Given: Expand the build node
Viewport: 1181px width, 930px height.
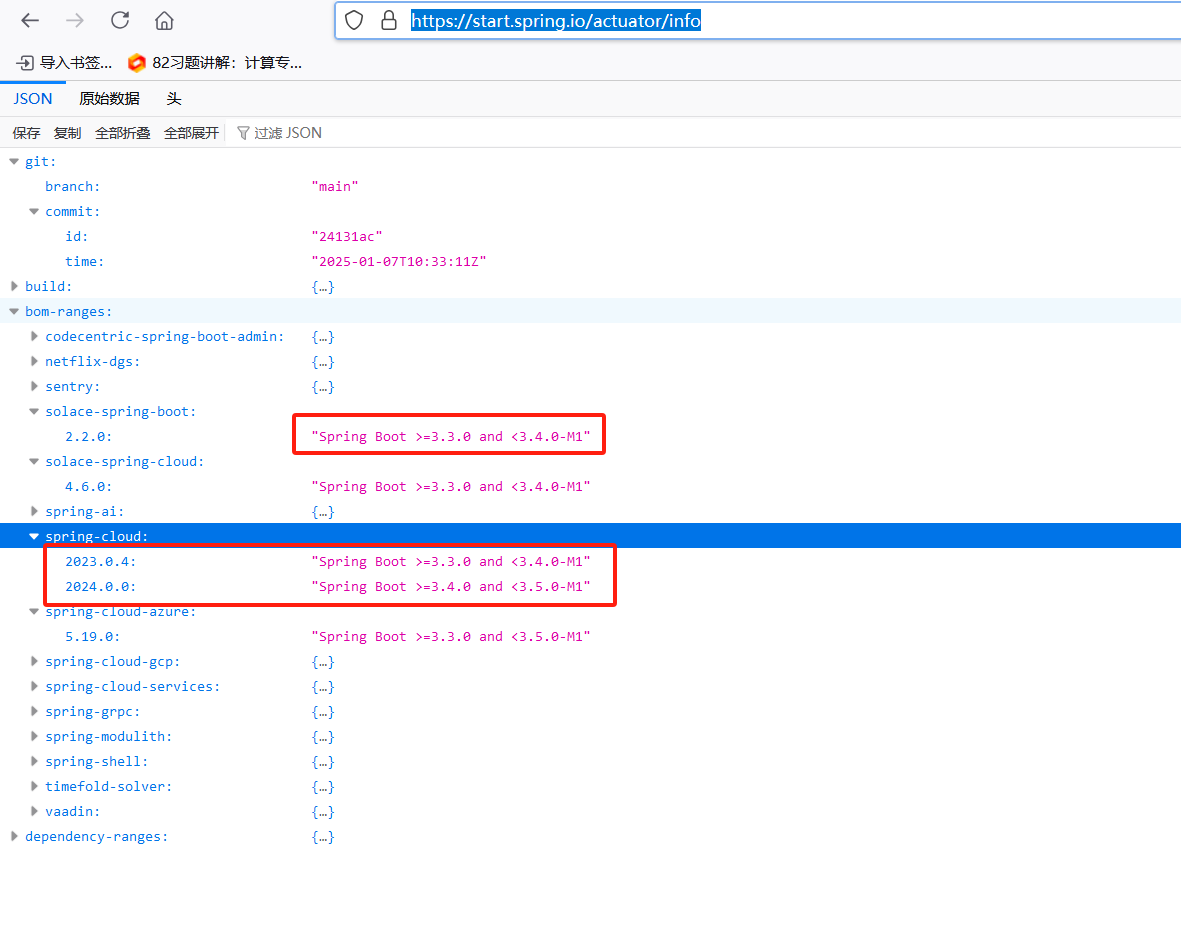Looking at the screenshot, I should [x=14, y=286].
